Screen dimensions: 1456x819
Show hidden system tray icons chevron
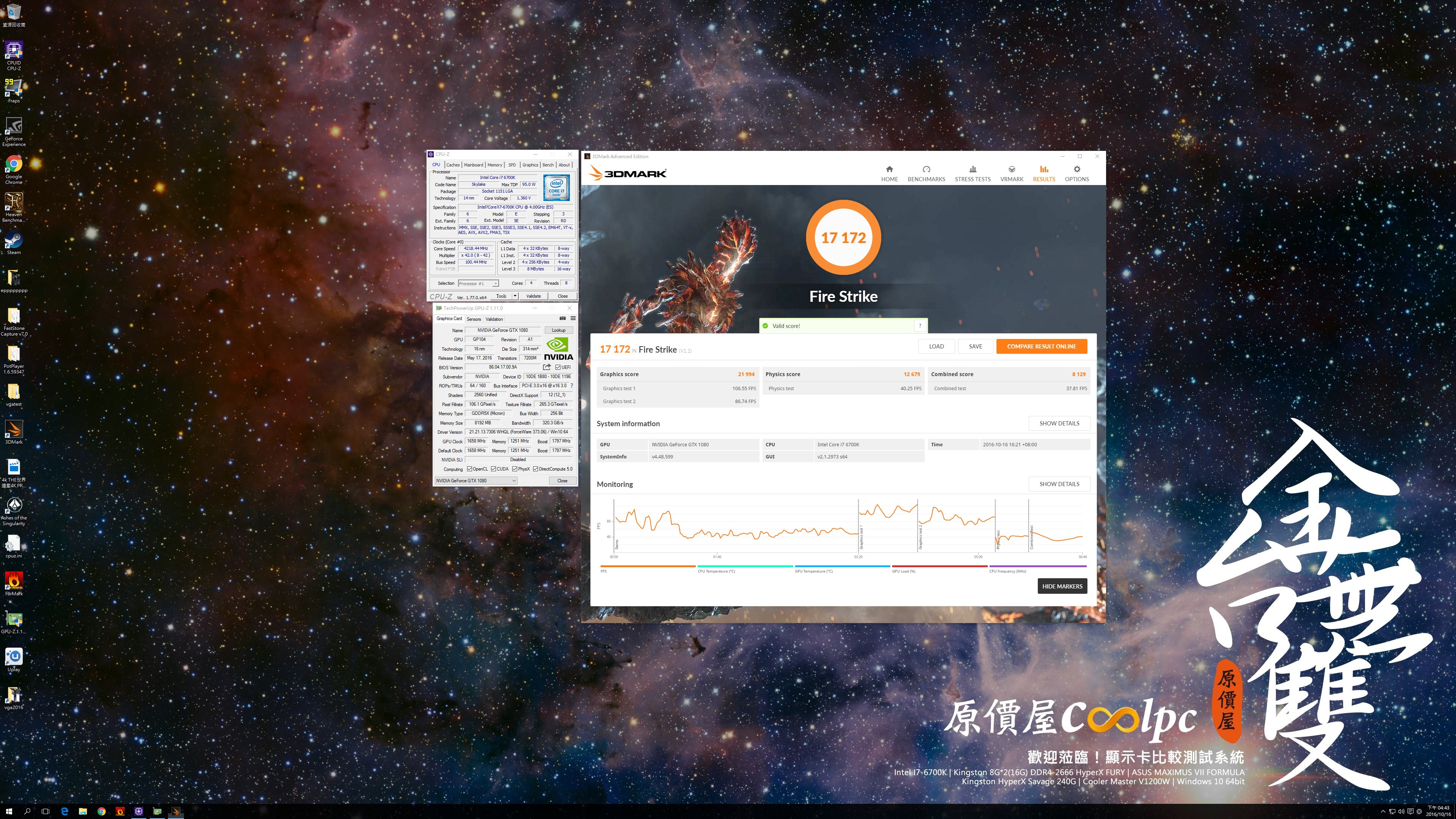point(1382,811)
